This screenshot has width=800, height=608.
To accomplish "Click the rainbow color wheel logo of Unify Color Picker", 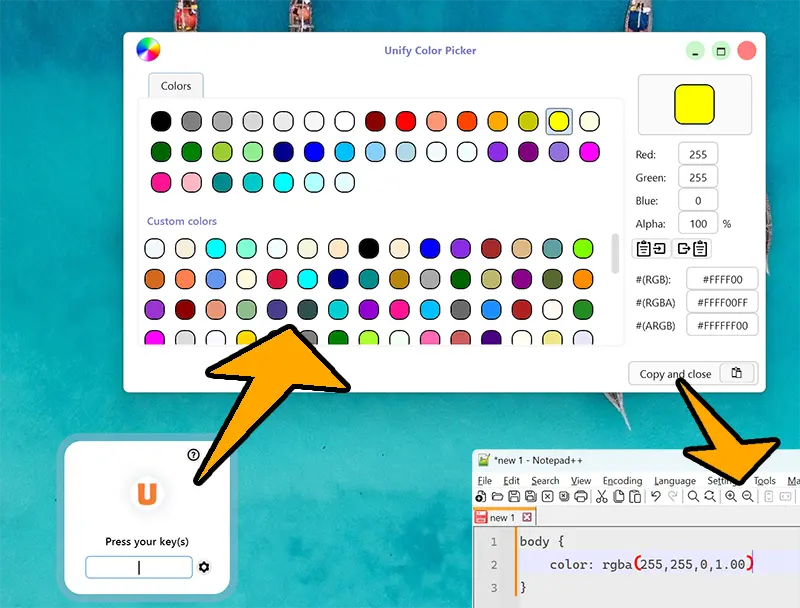I will click(x=148, y=50).
